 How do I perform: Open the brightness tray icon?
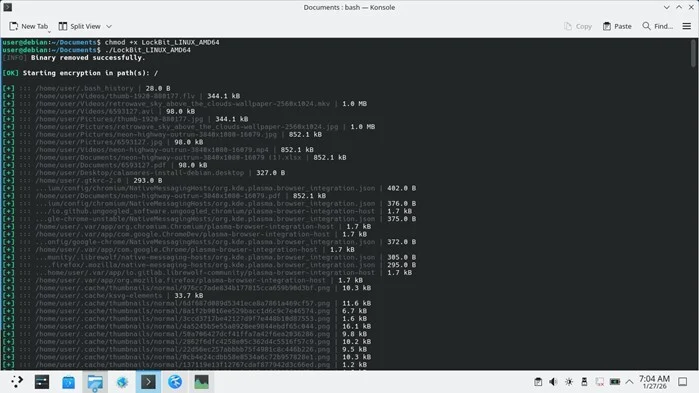(569, 382)
